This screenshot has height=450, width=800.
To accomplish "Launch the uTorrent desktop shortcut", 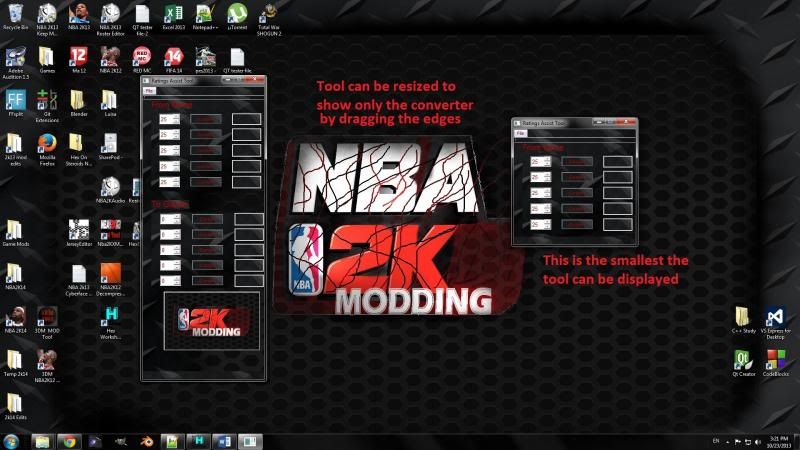I will (x=237, y=17).
